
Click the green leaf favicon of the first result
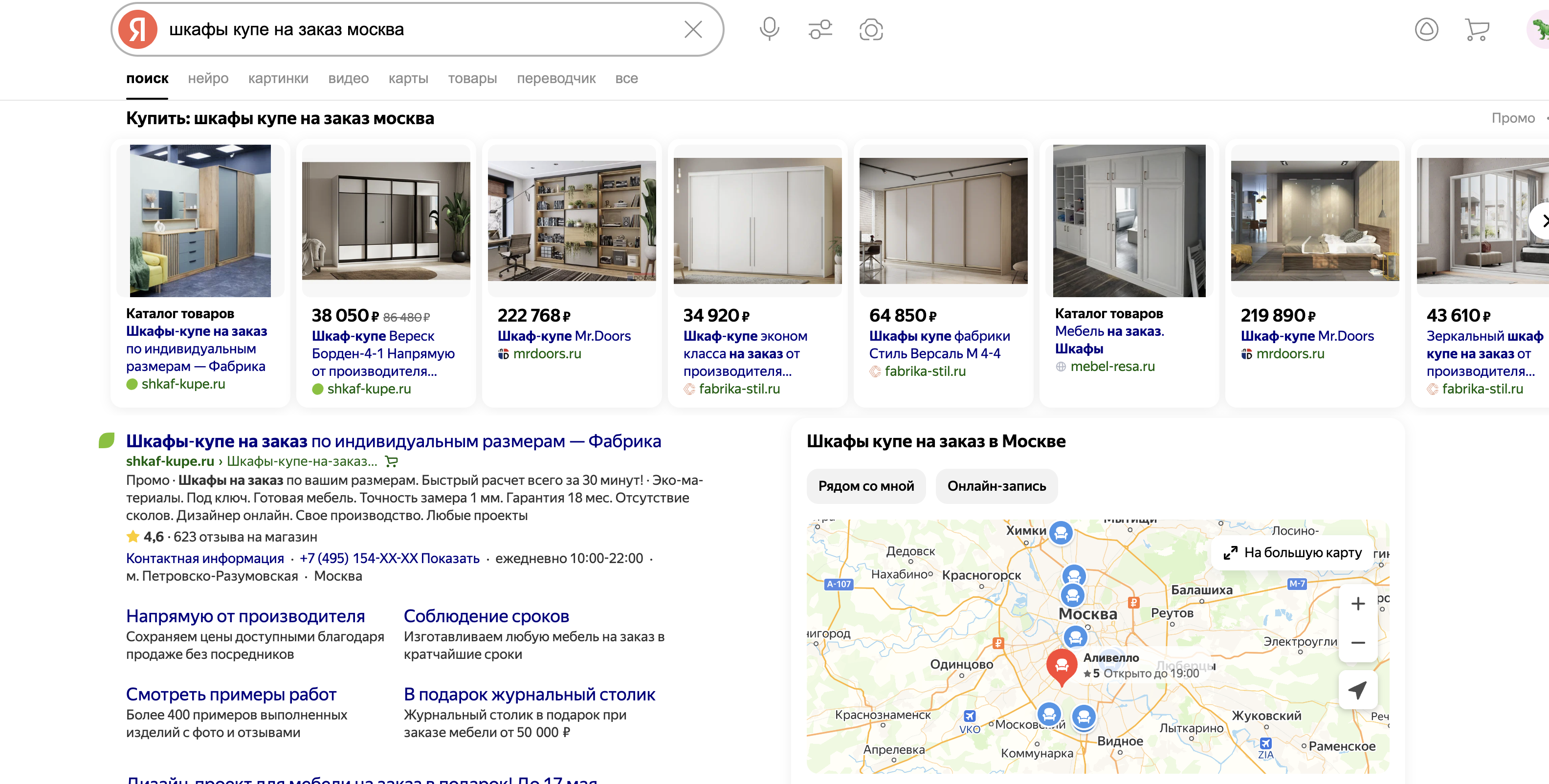click(107, 441)
